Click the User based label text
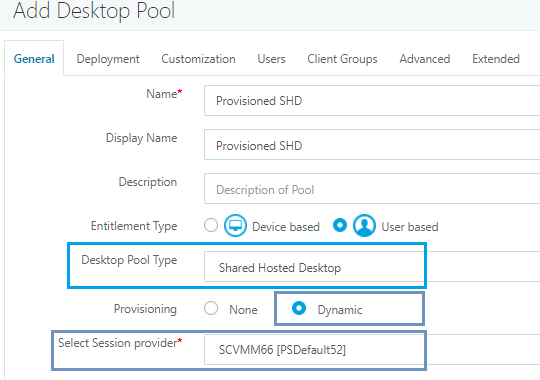 click(x=410, y=227)
